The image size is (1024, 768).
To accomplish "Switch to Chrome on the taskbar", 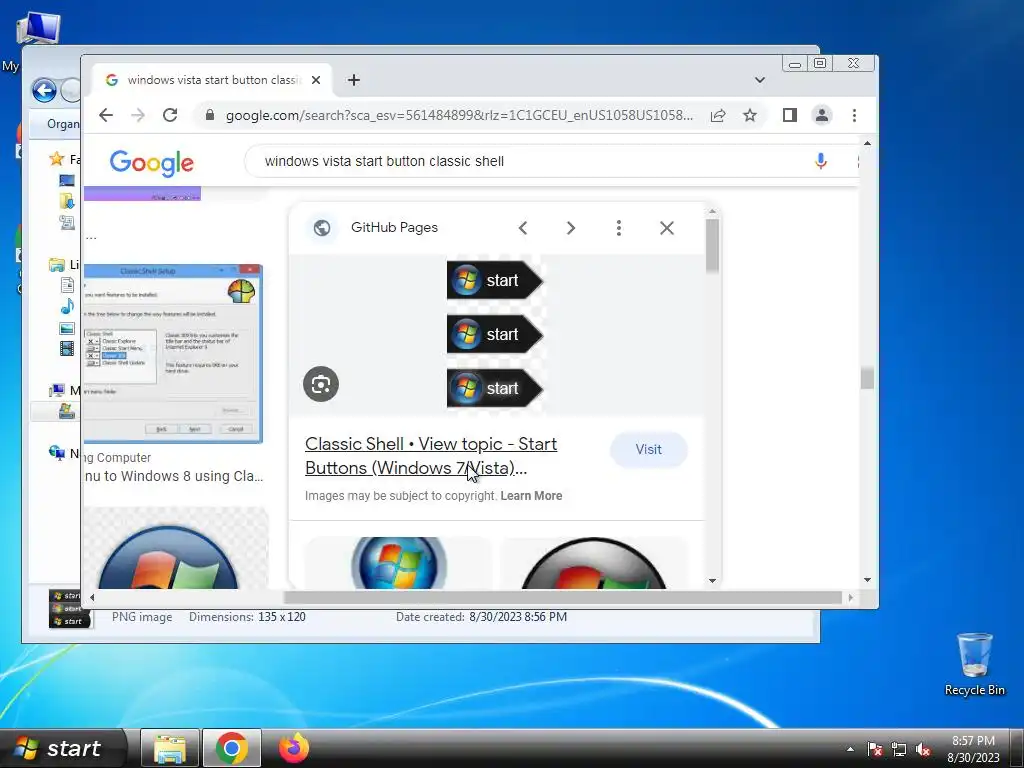I will coord(231,748).
